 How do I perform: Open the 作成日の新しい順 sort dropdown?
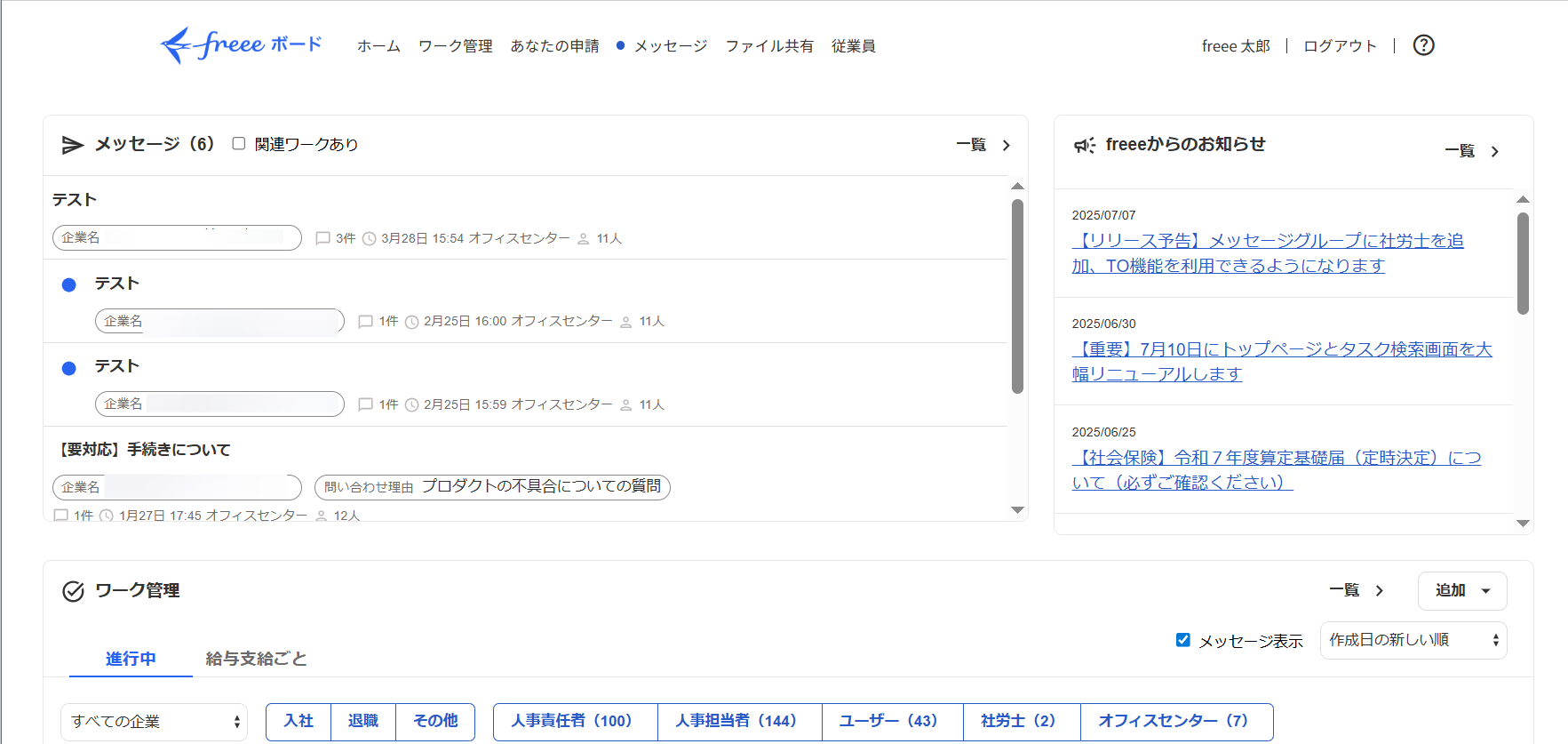tap(1413, 640)
